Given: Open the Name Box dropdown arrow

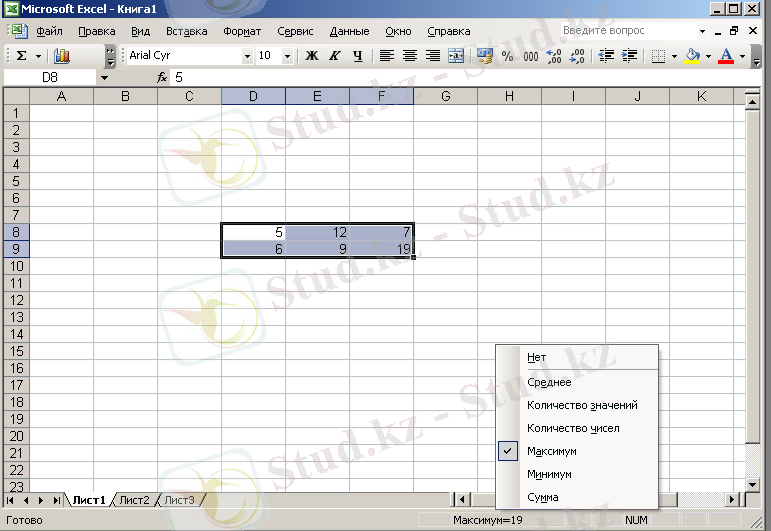Looking at the screenshot, I should (104, 77).
